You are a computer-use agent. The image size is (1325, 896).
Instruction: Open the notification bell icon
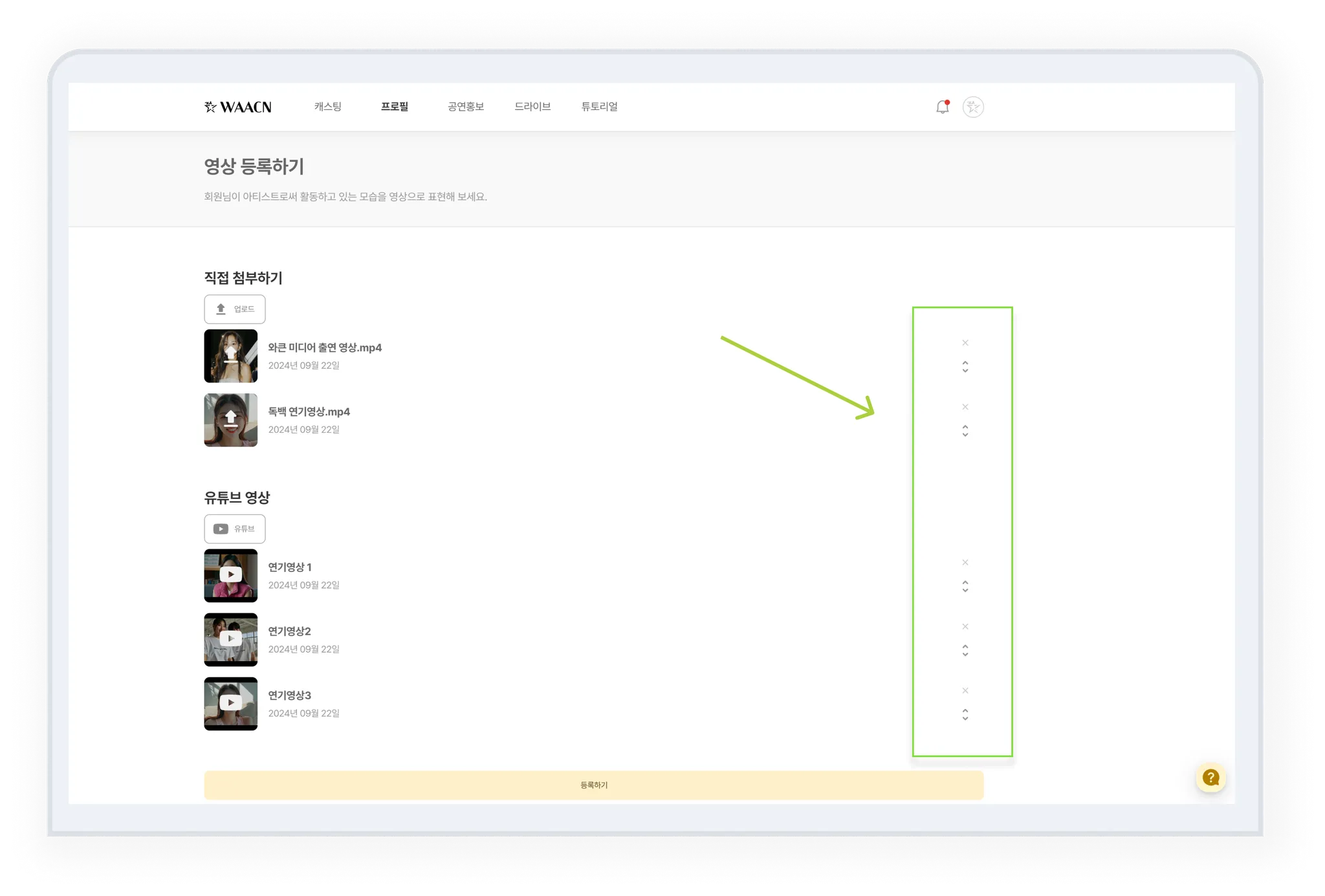pyautogui.click(x=943, y=107)
